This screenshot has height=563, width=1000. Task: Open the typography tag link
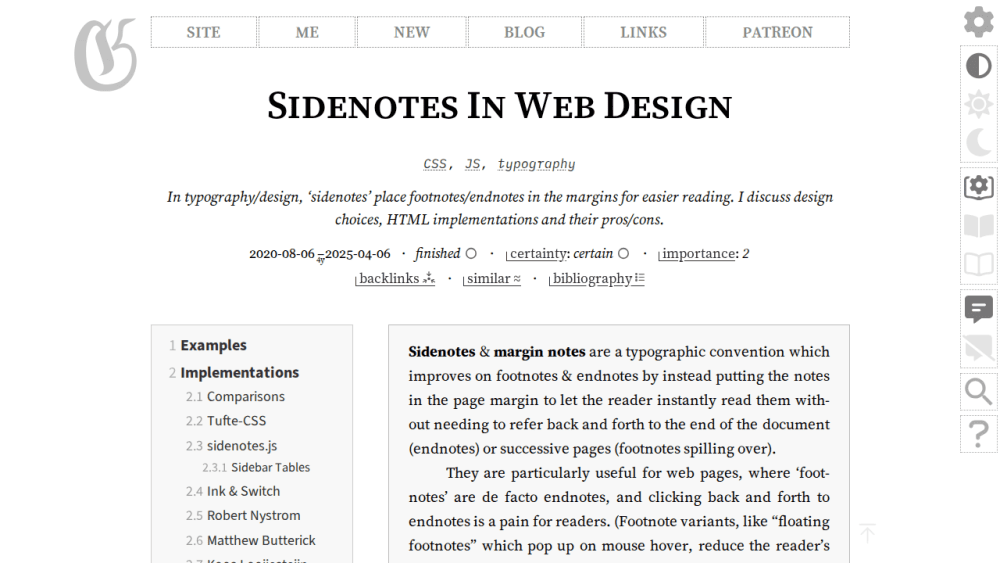tap(536, 165)
